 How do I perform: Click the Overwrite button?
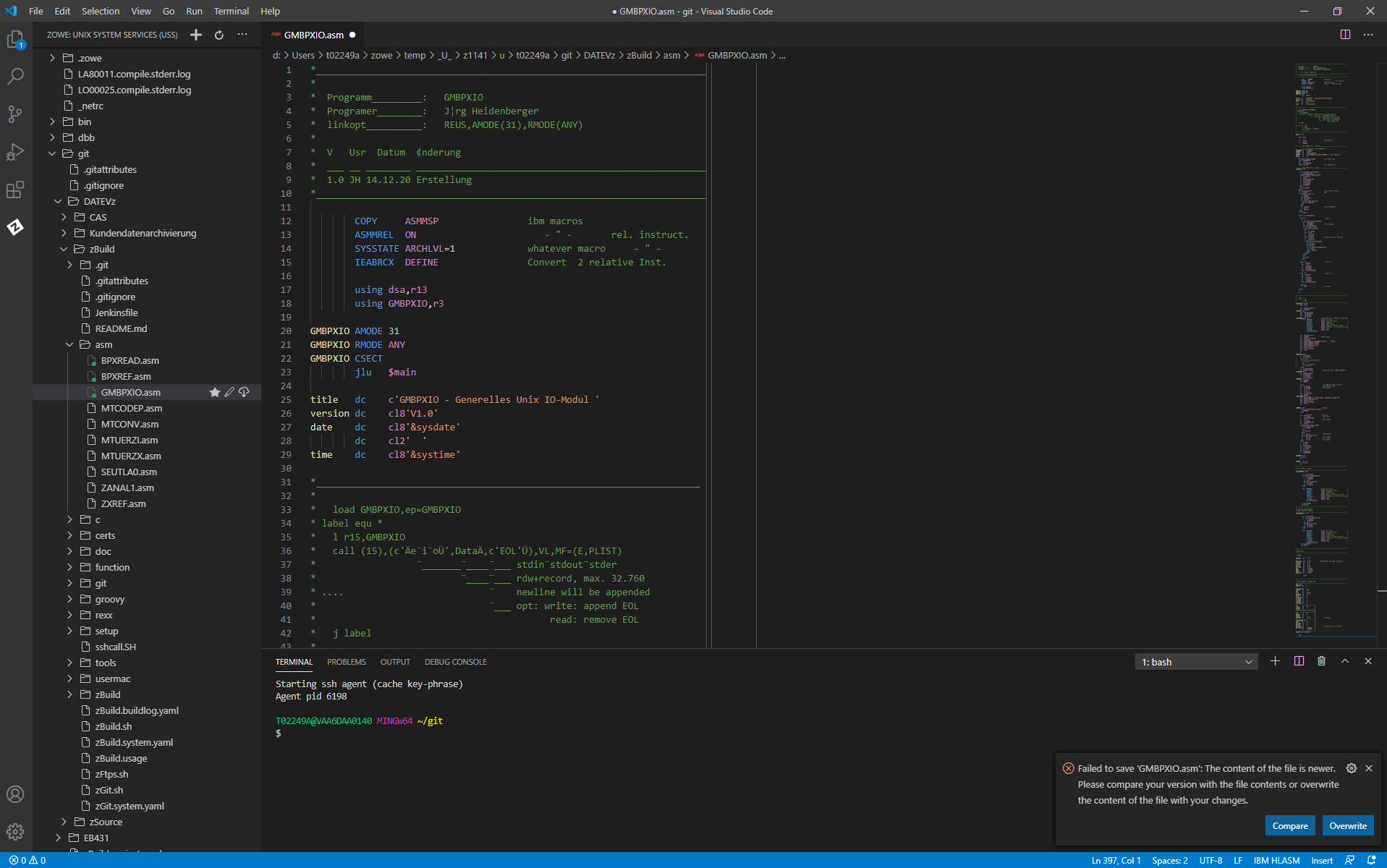(1348, 825)
